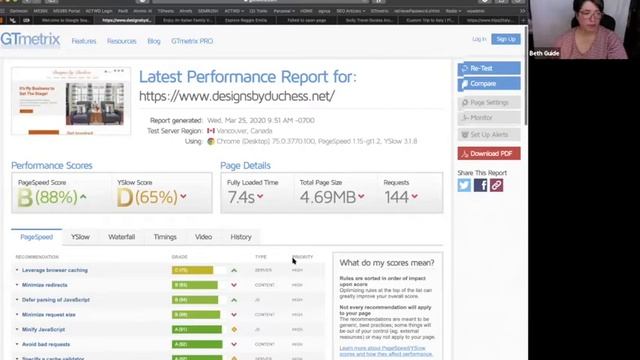The width and height of the screenshot is (640, 360).
Task: Click down arrow beside Minimize redirects
Action: 234,285
